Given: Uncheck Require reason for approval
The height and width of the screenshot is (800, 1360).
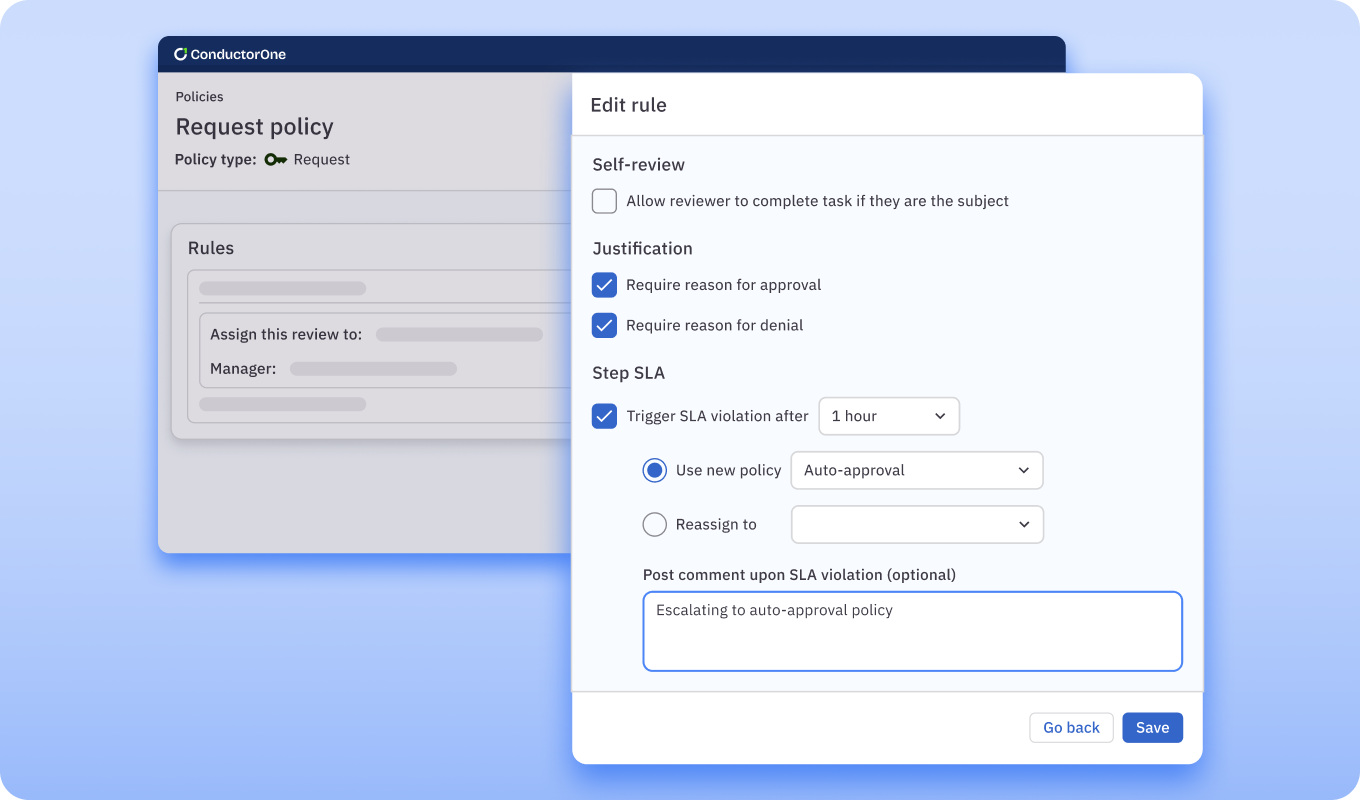Looking at the screenshot, I should coord(604,285).
